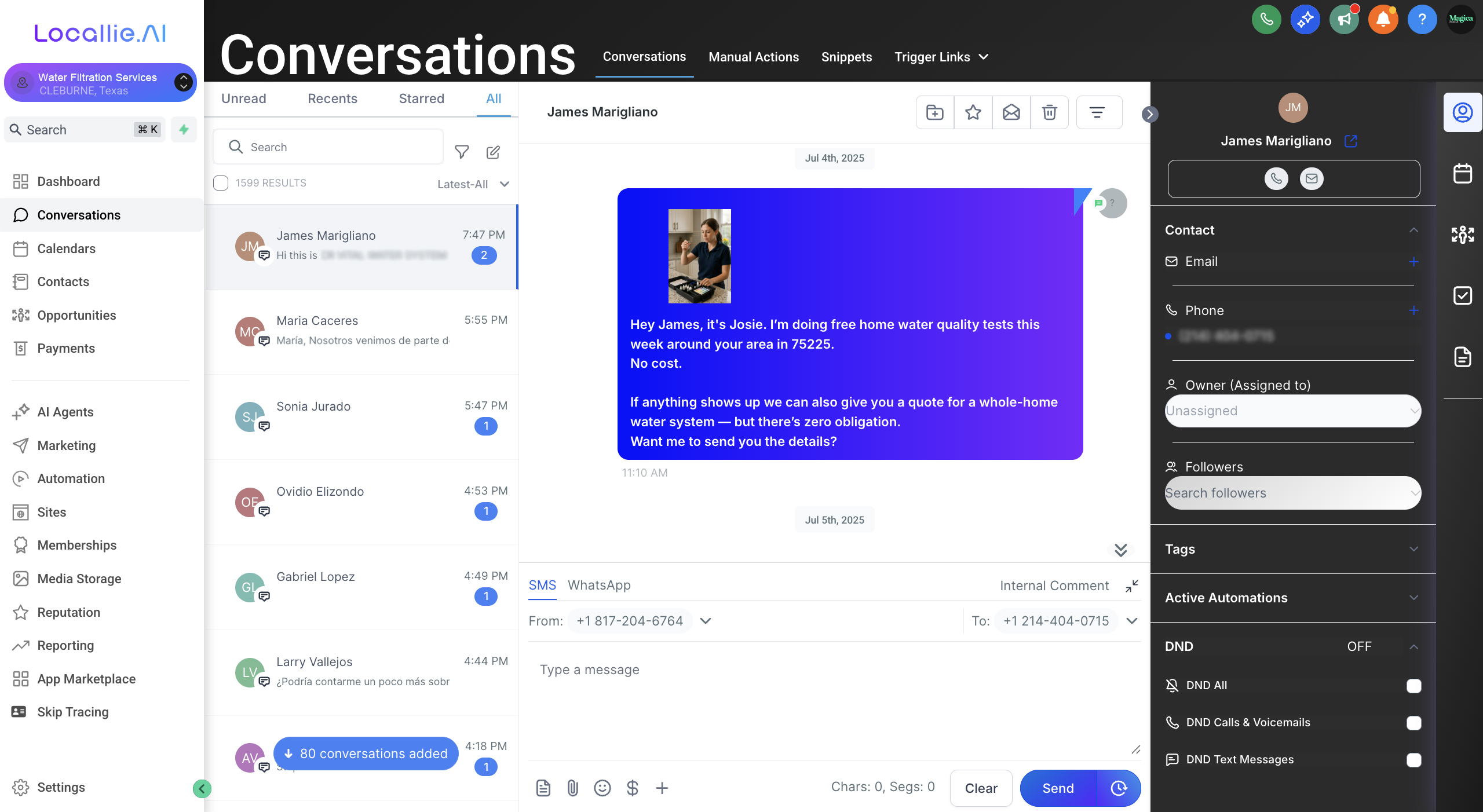Click the request payment dollar icon
Viewport: 1483px width, 812px height.
633,788
